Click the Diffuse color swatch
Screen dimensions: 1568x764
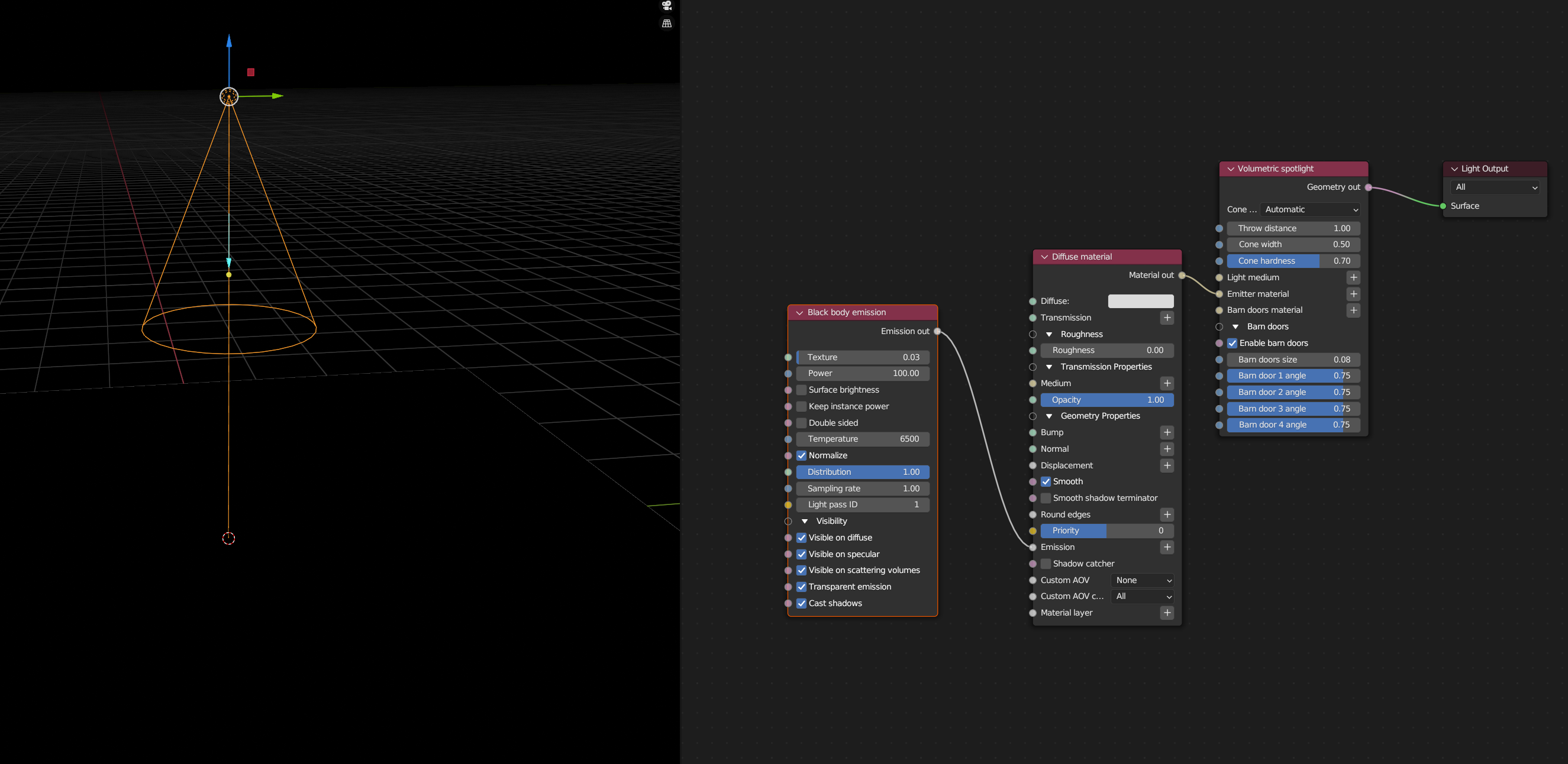tap(1140, 301)
